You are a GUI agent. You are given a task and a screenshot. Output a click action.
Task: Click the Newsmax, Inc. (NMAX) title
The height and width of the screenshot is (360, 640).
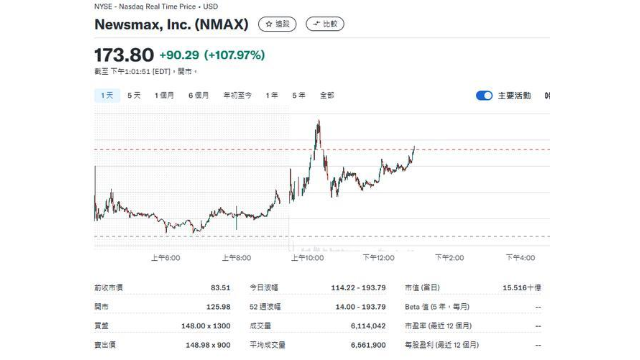click(171, 24)
